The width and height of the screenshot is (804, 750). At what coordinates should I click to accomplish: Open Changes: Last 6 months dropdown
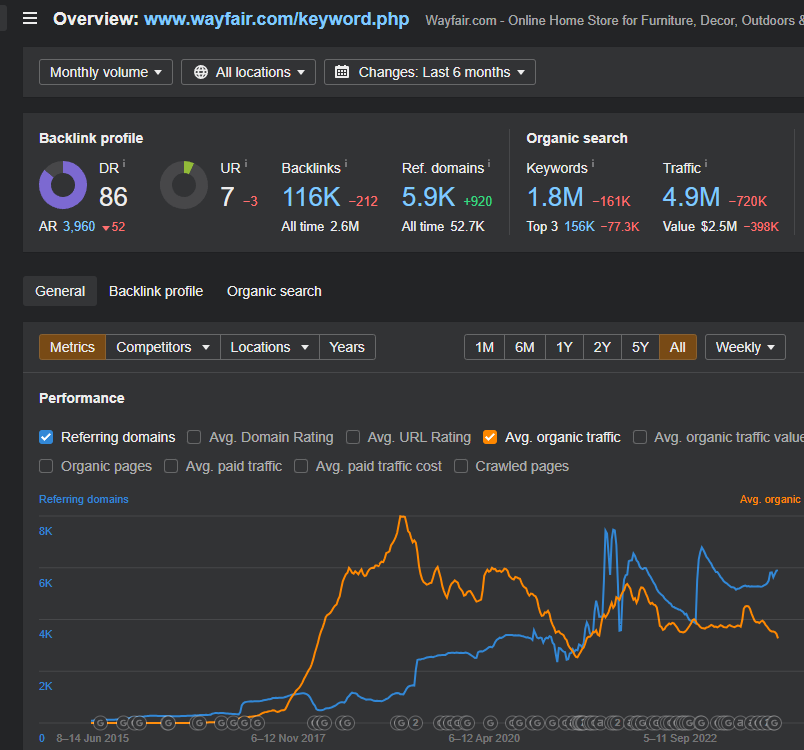tap(430, 72)
